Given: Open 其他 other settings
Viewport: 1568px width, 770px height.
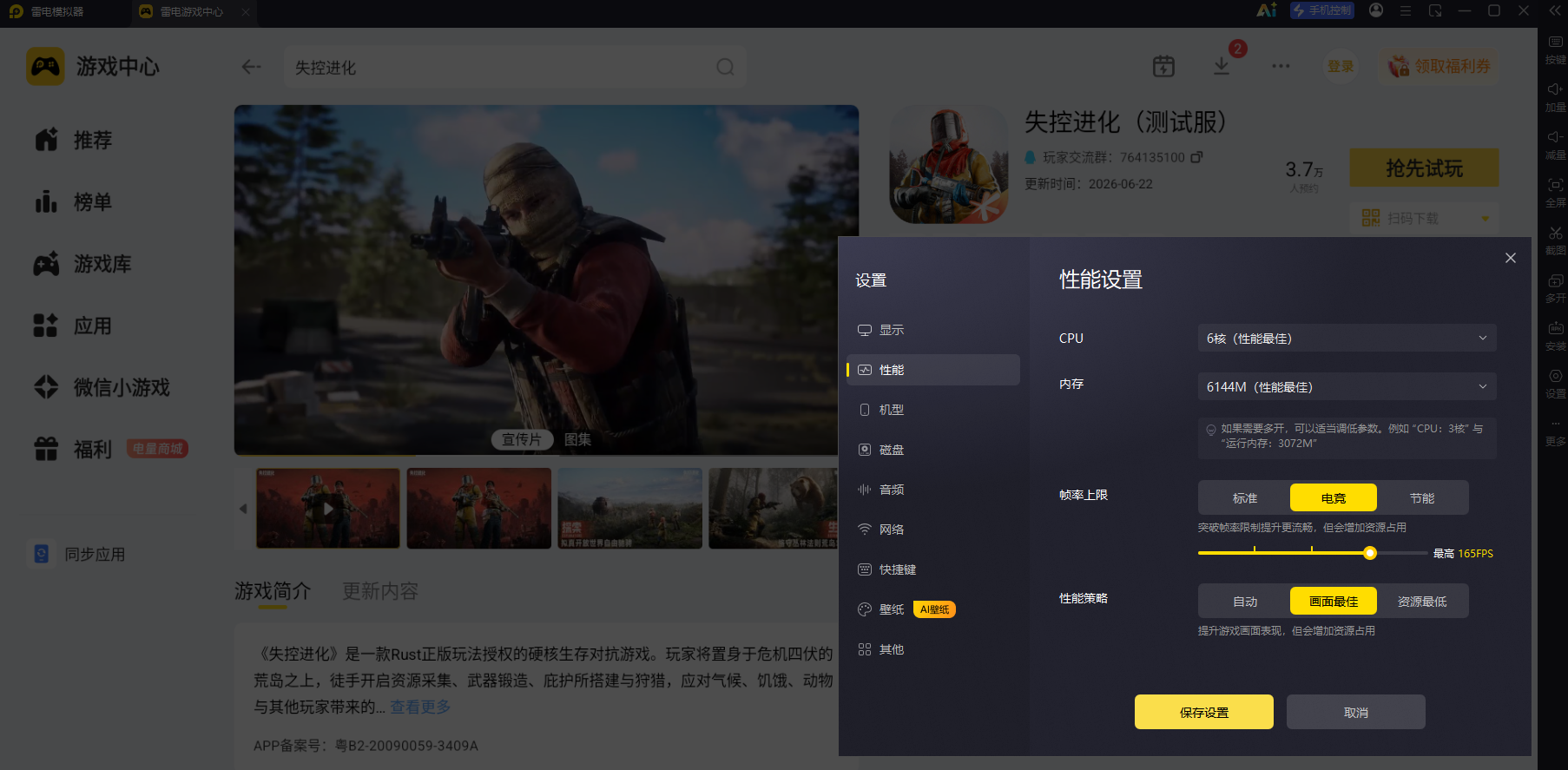Looking at the screenshot, I should pos(932,649).
